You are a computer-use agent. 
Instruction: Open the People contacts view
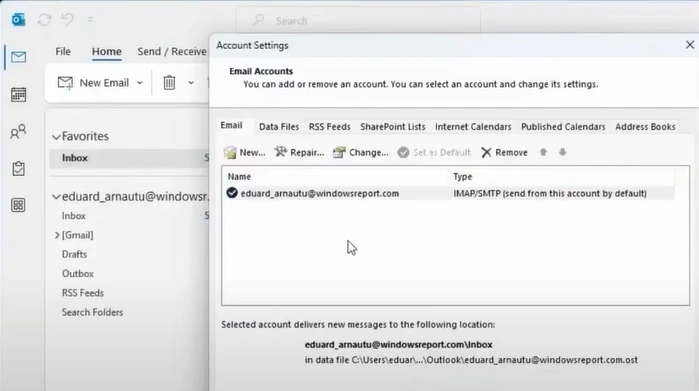tap(18, 132)
